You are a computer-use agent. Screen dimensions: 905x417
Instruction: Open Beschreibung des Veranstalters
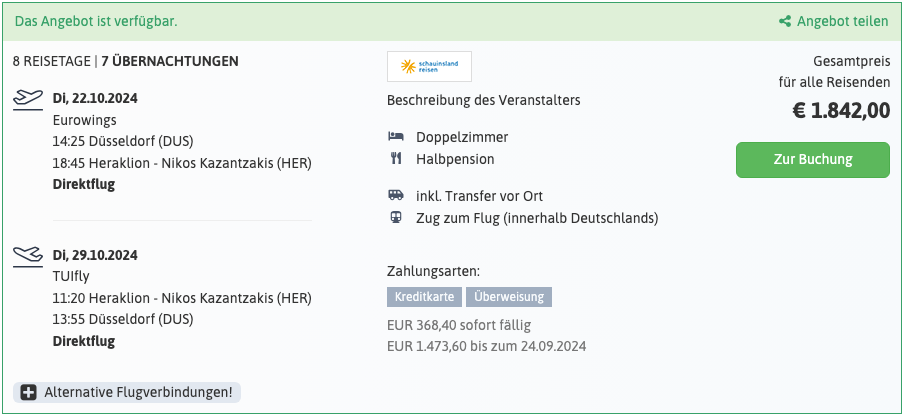(x=483, y=100)
